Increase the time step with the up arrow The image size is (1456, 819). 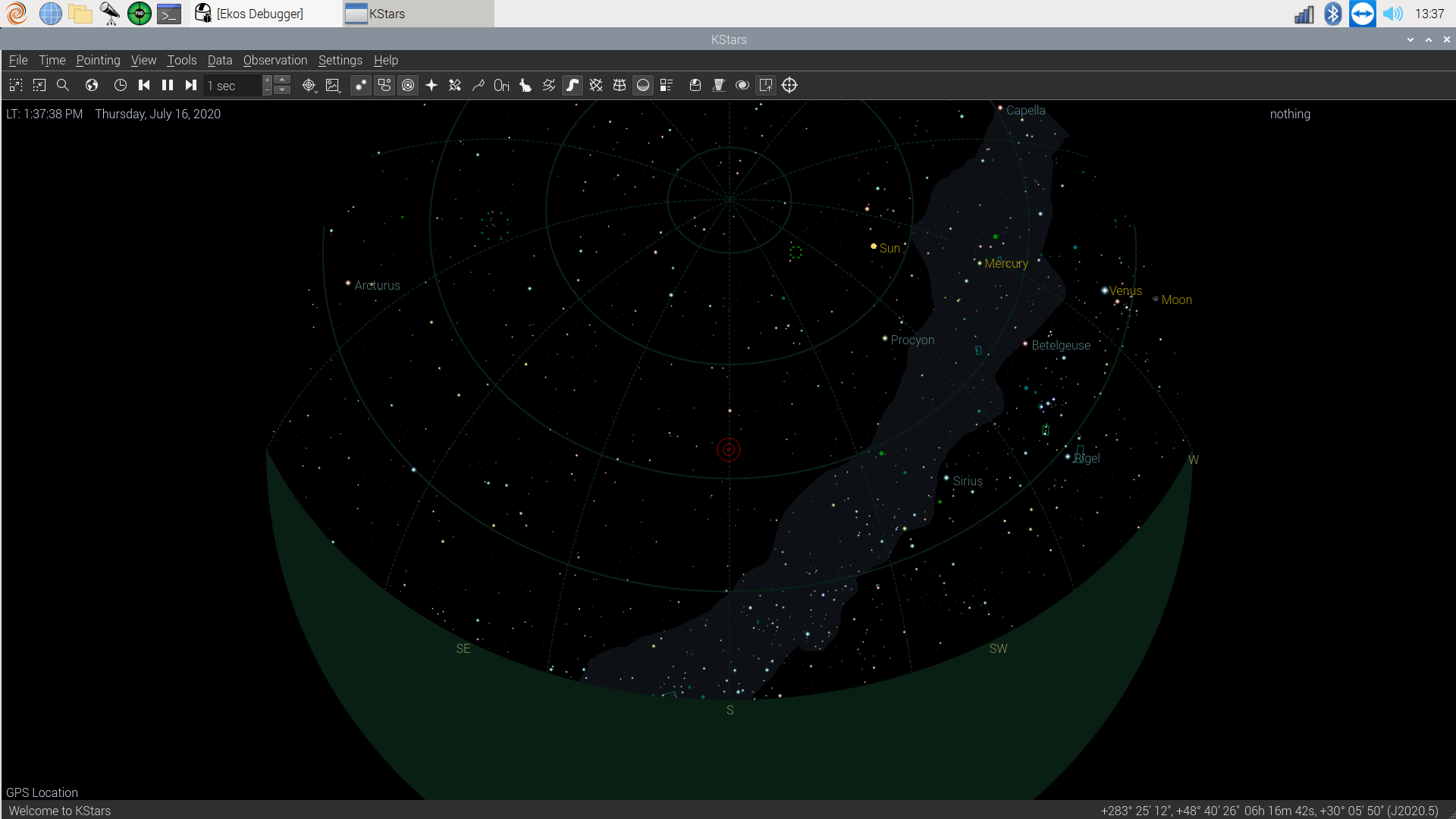(x=282, y=80)
